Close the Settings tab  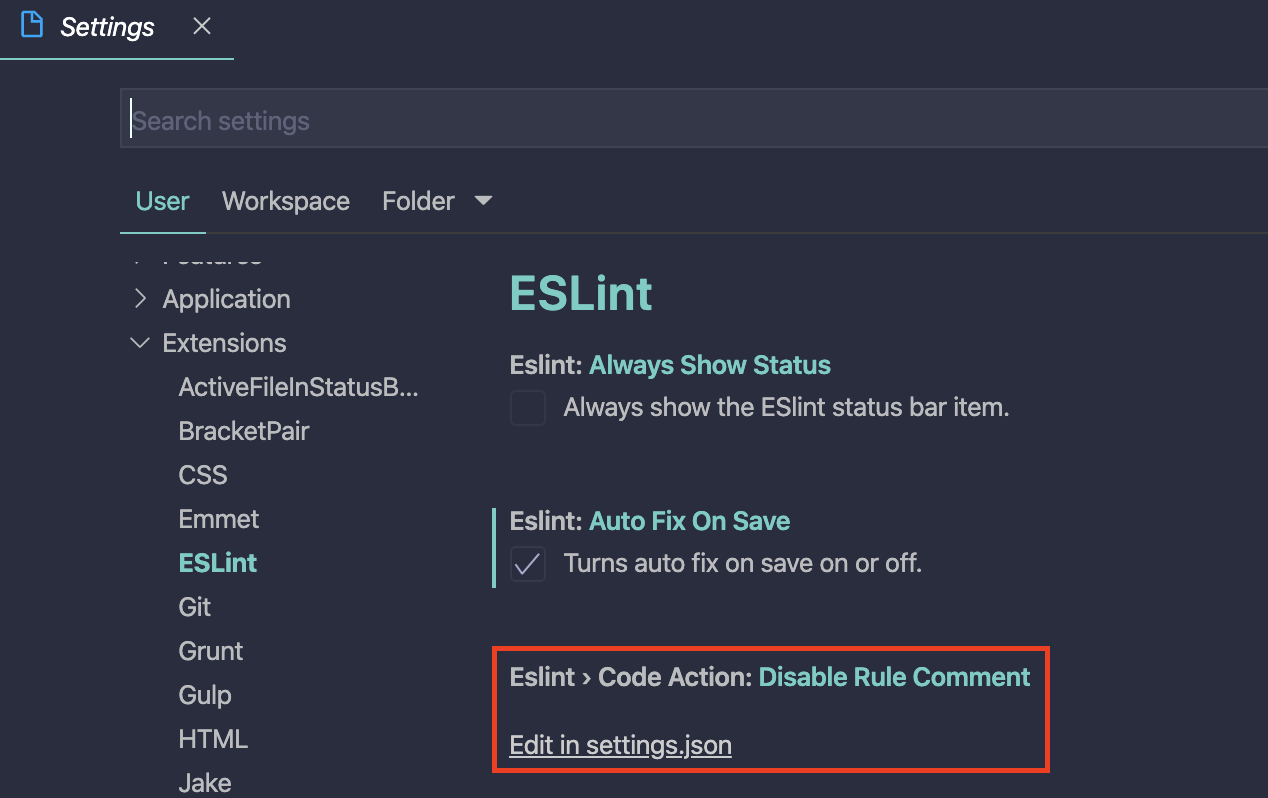202,26
